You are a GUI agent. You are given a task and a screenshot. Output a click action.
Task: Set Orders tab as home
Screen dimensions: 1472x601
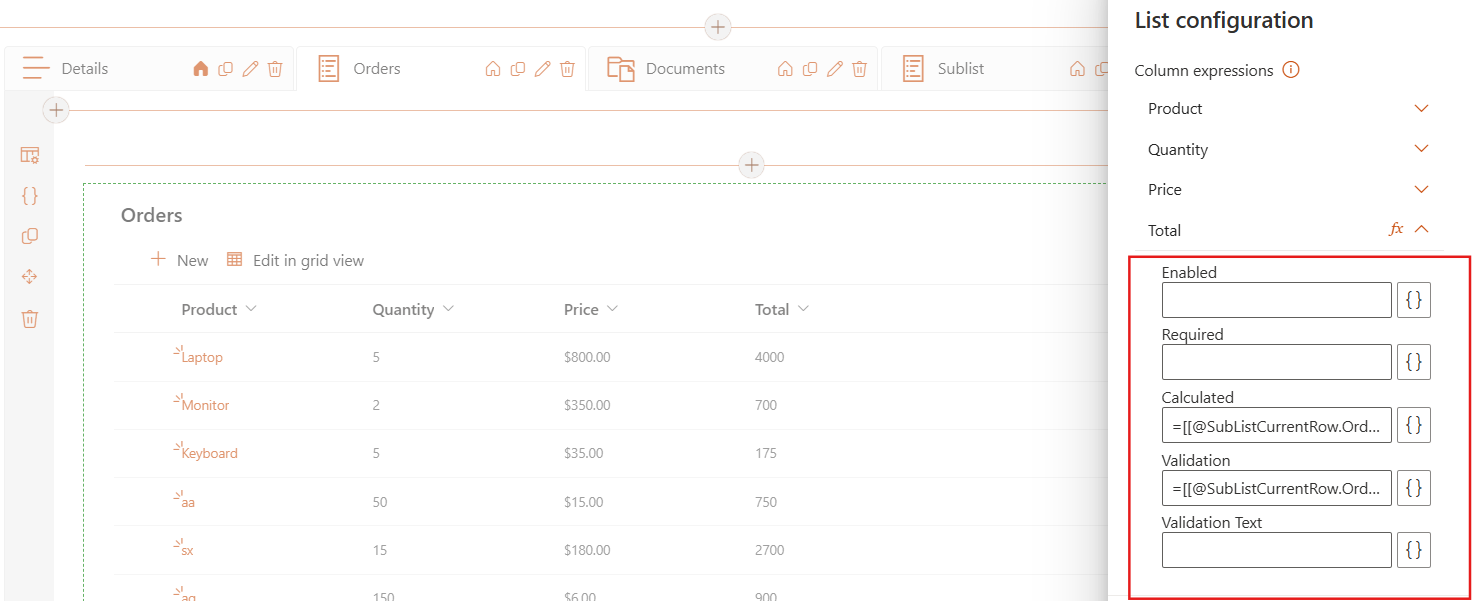point(493,69)
